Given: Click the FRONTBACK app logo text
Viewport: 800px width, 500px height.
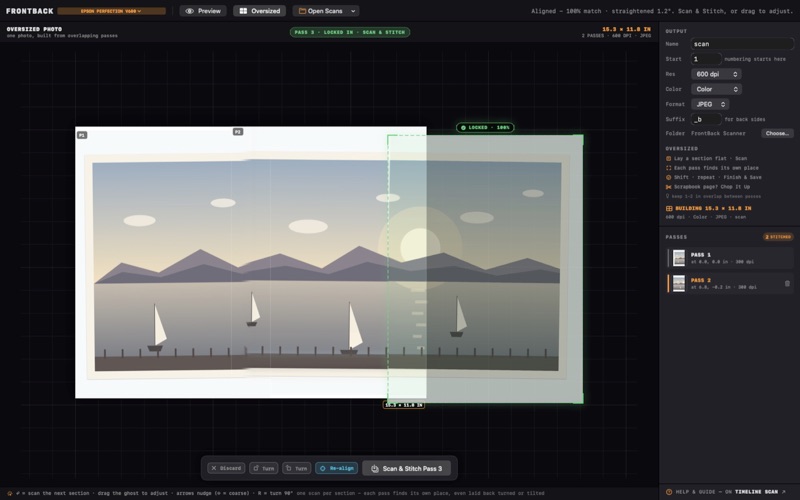Looking at the screenshot, I should coord(30,11).
